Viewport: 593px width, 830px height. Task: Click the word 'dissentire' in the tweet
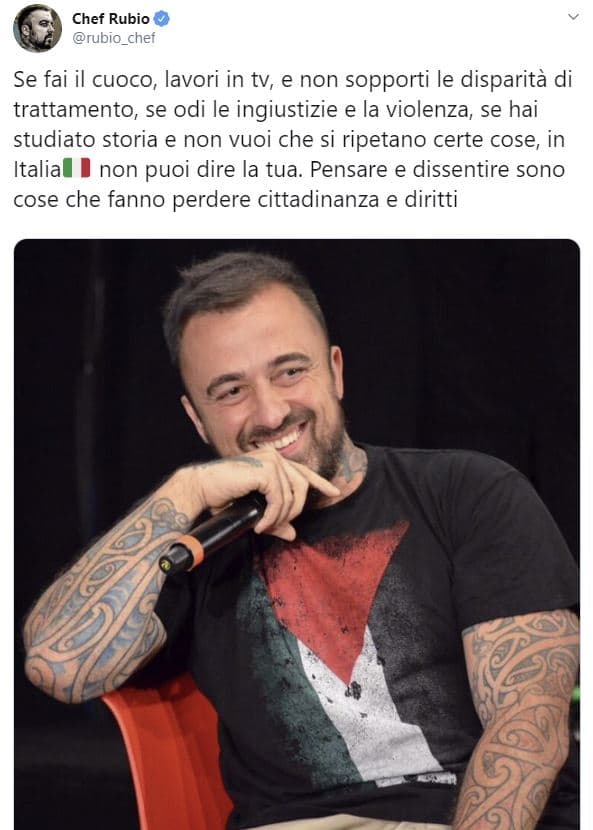click(462, 169)
